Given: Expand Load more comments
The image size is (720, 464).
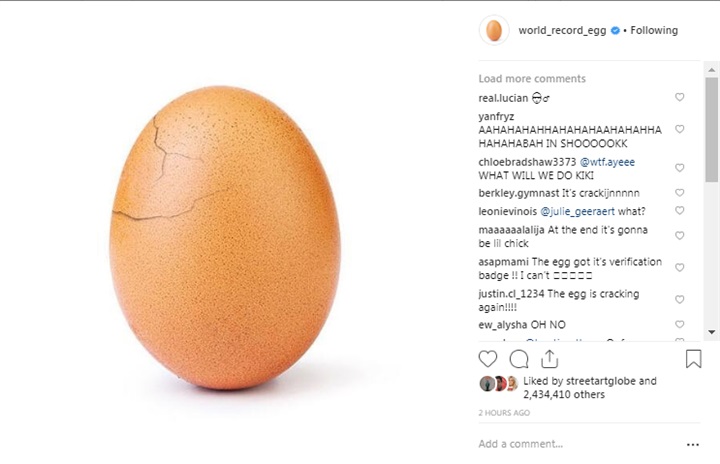Looking at the screenshot, I should point(532,79).
